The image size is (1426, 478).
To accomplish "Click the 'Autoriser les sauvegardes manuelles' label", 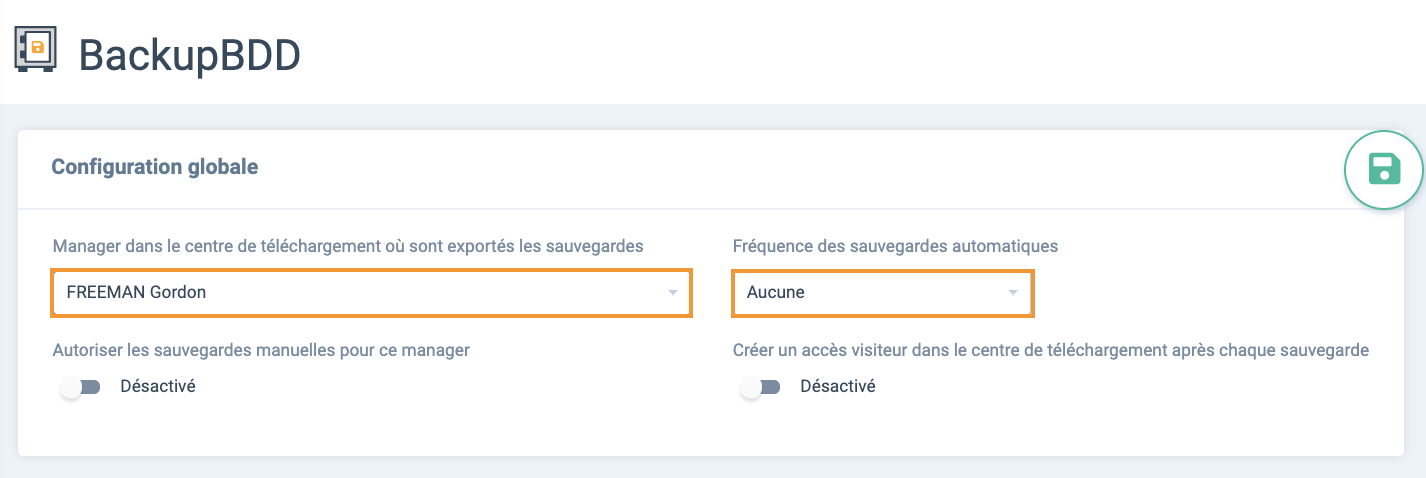I will point(261,350).
